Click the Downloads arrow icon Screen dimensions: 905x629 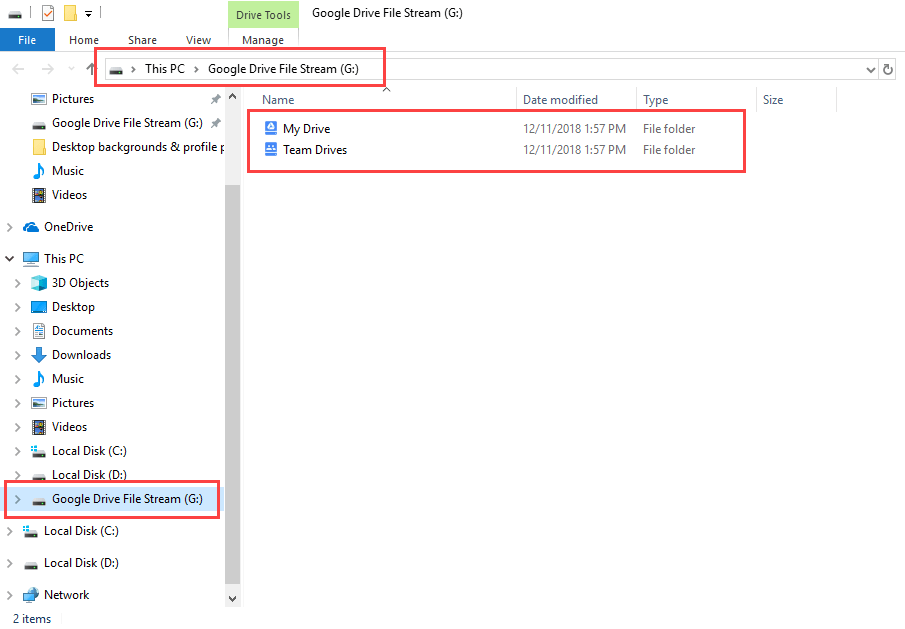tap(39, 355)
